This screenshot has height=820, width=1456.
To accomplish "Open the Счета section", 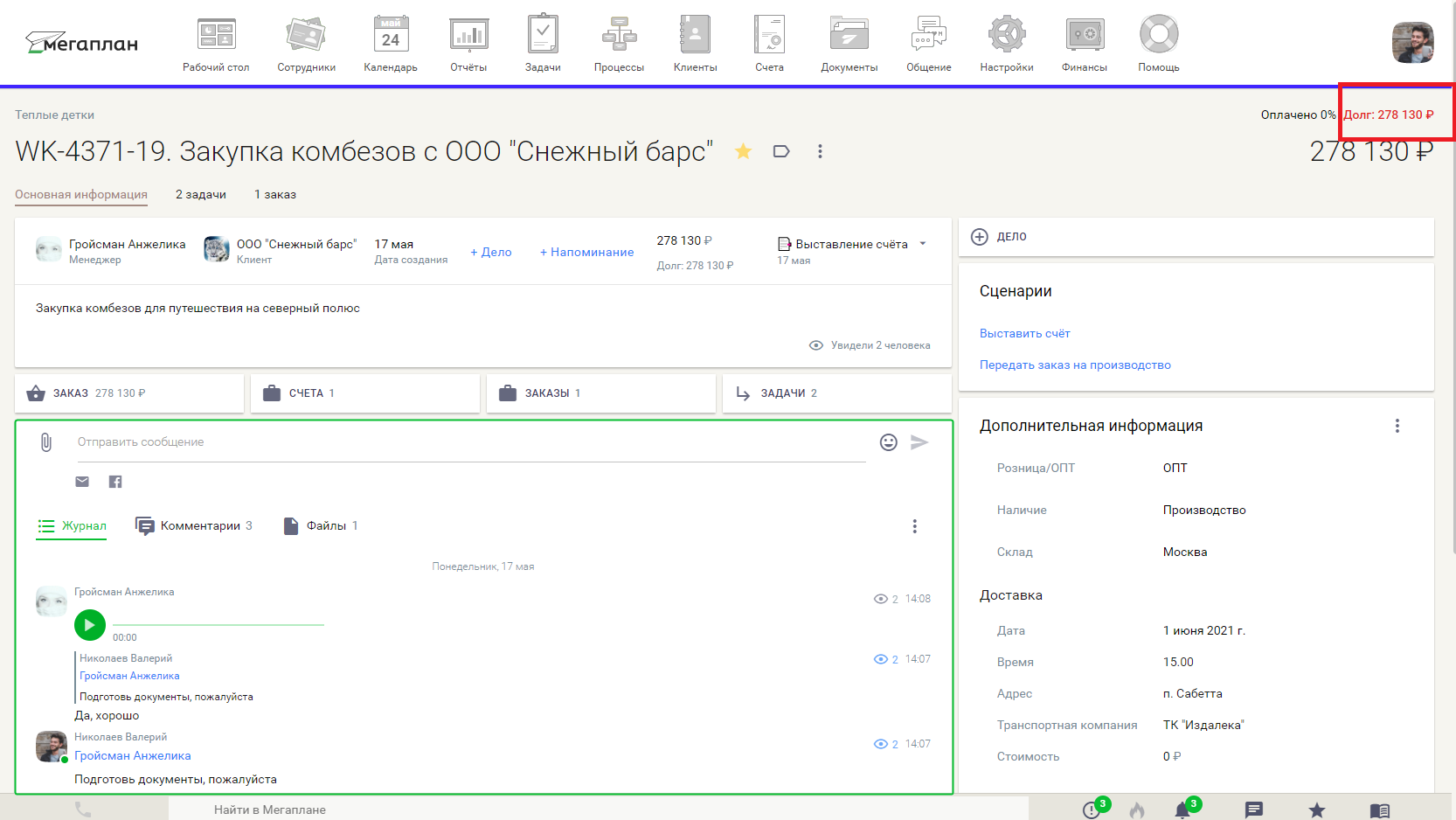I will coord(769,44).
